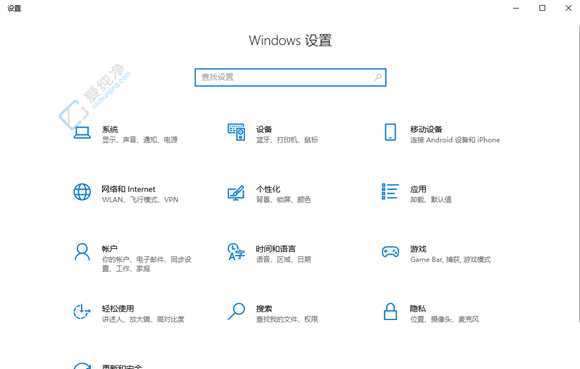Screen dimensions: 580x369
Task: Click the 讲述人、放大镜、高对比度 description
Action: 143,319
